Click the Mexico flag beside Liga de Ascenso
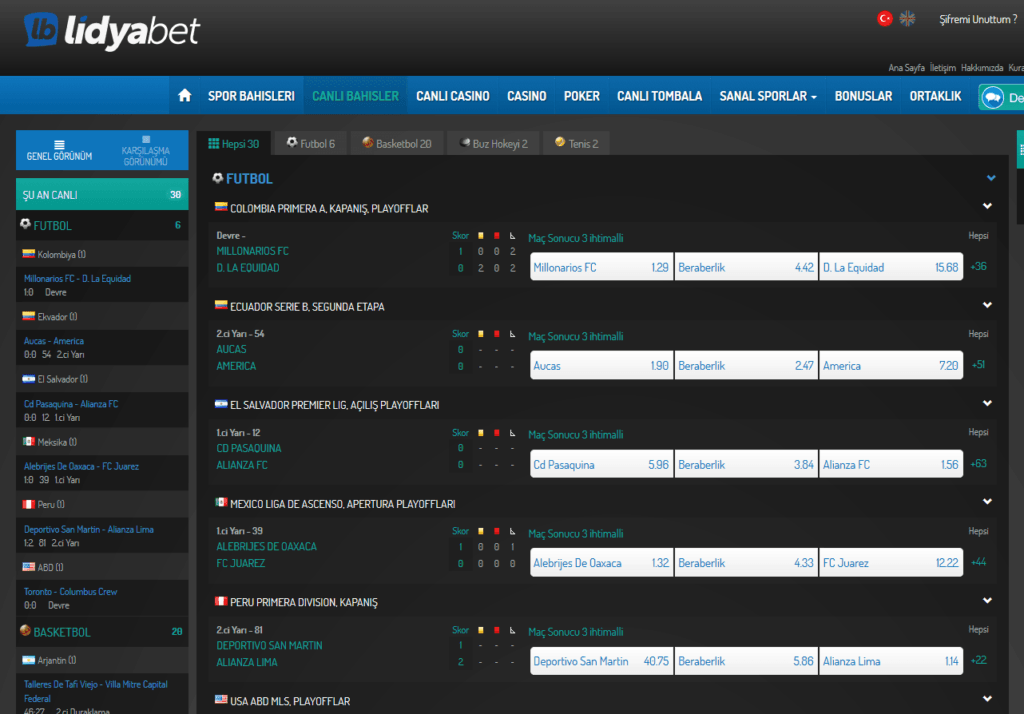Screen dimensions: 1024x714 coord(221,502)
